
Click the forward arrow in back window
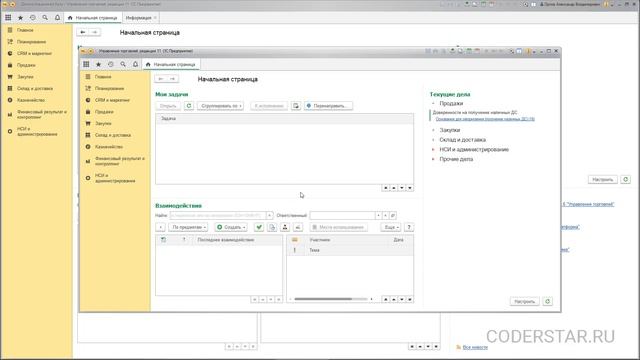tap(95, 32)
